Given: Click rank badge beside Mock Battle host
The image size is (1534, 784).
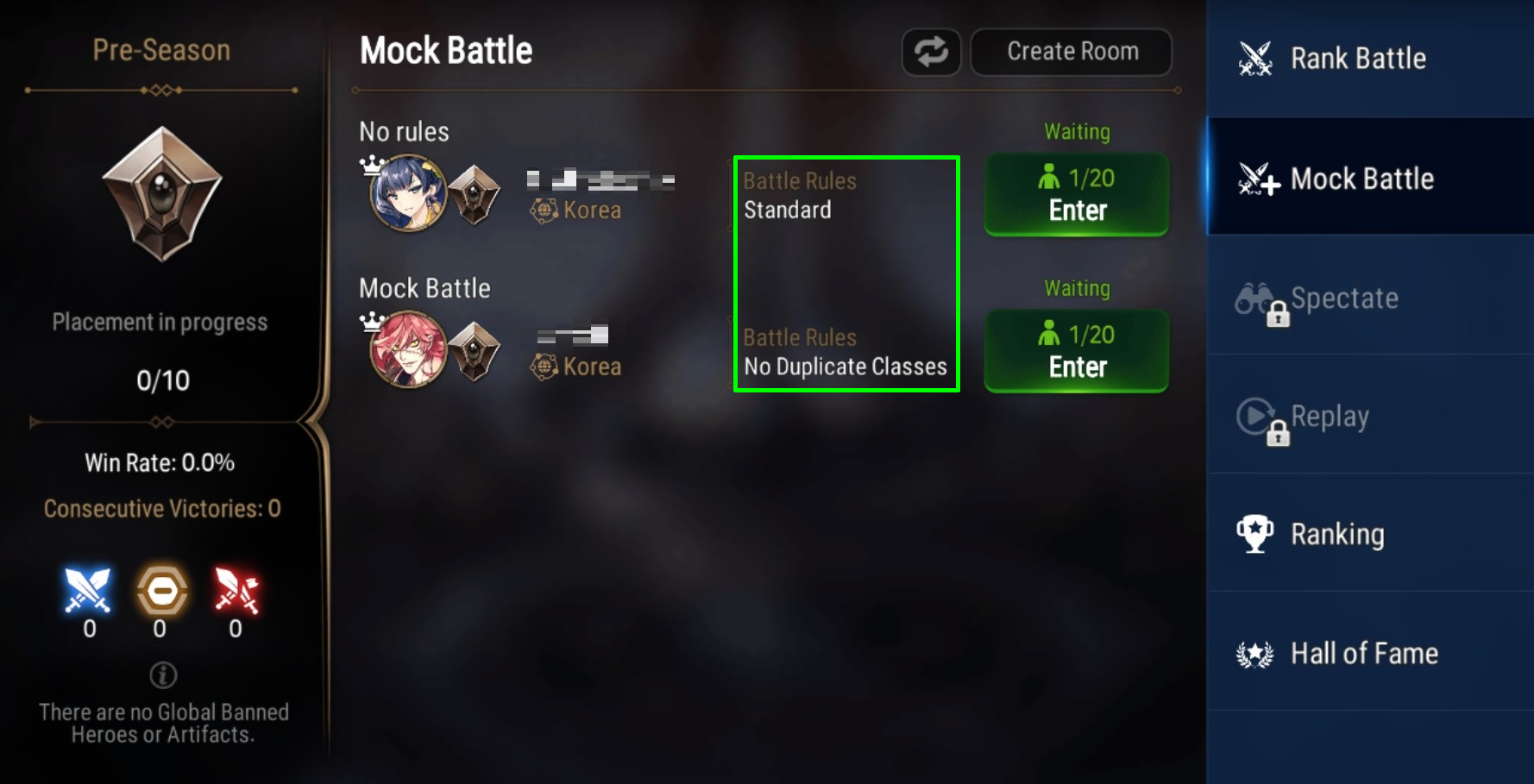Looking at the screenshot, I should [474, 351].
